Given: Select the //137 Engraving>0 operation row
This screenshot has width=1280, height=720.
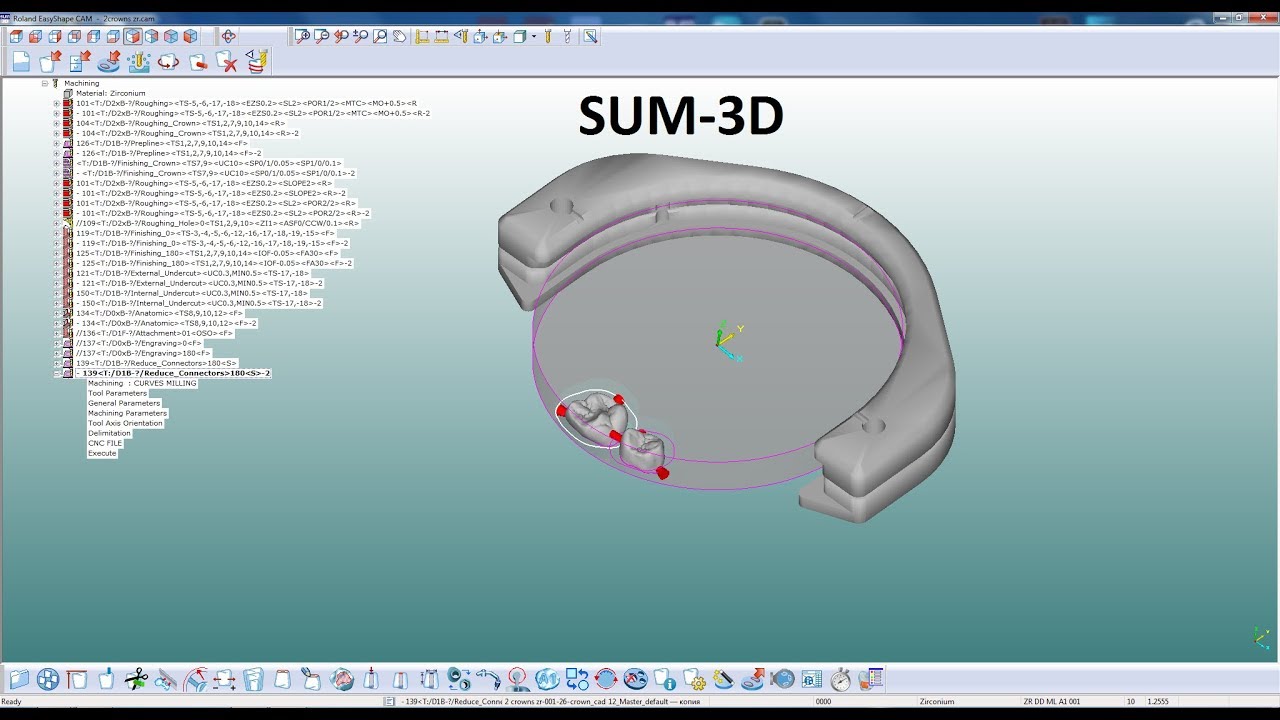Looking at the screenshot, I should 139,343.
